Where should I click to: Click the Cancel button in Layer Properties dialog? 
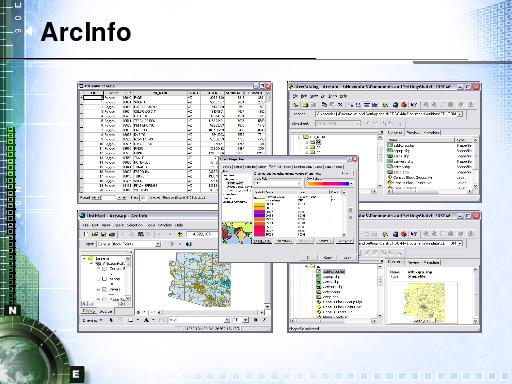click(327, 257)
